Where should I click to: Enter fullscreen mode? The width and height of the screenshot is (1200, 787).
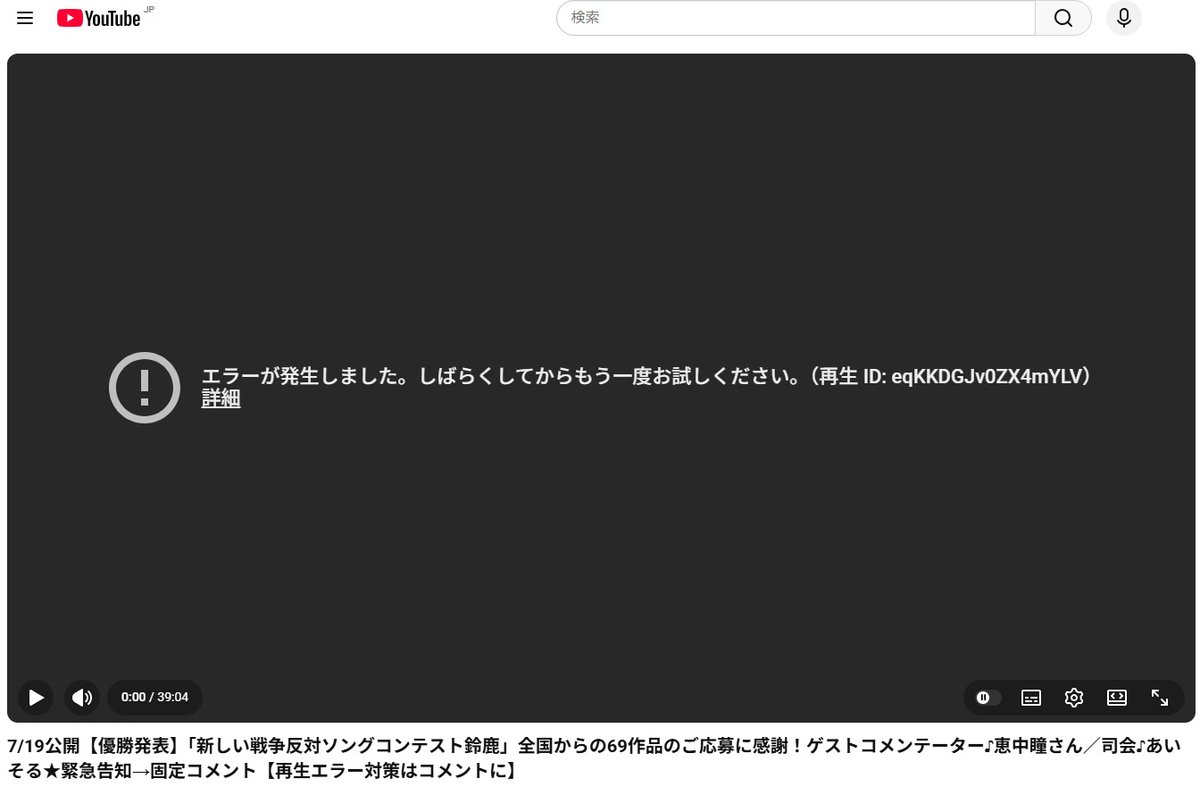[x=1160, y=698]
